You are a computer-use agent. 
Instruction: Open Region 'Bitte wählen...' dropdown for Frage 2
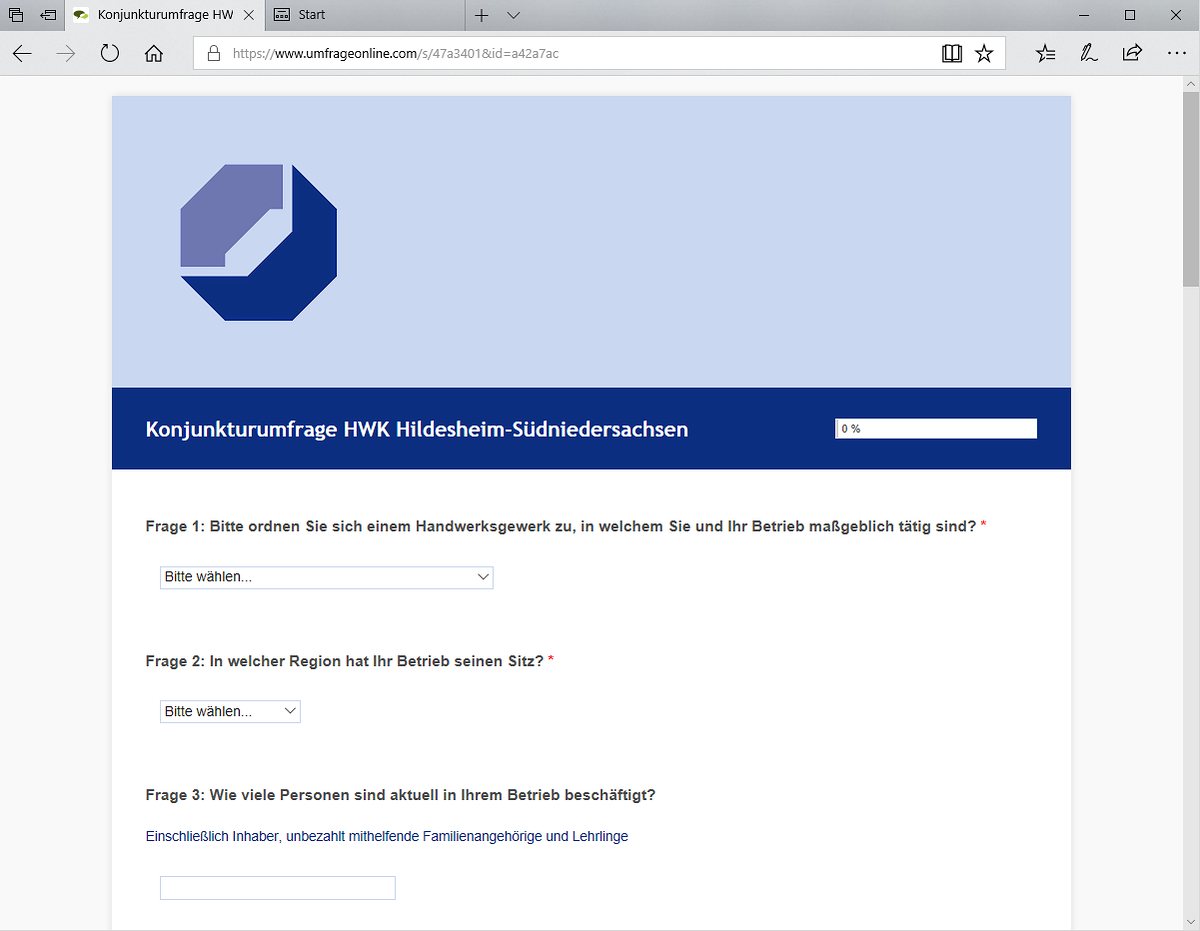[230, 711]
